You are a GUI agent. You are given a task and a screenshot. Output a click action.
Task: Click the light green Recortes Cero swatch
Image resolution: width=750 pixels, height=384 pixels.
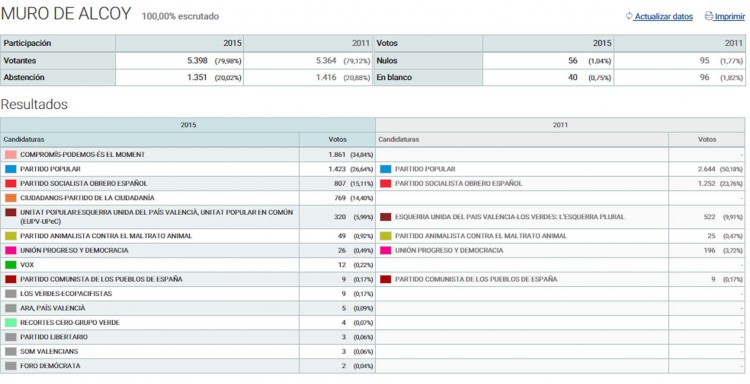click(11, 322)
